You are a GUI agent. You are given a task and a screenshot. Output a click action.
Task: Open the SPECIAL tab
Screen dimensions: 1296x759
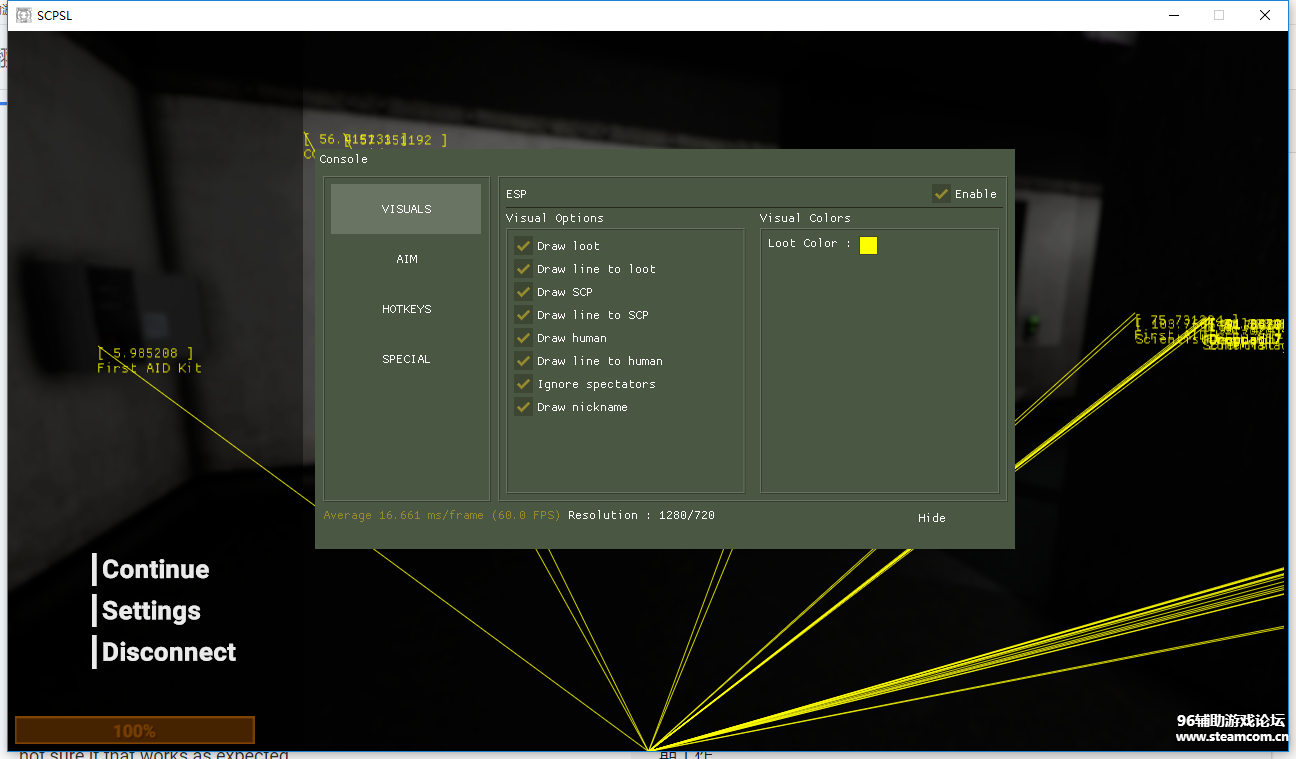point(406,359)
